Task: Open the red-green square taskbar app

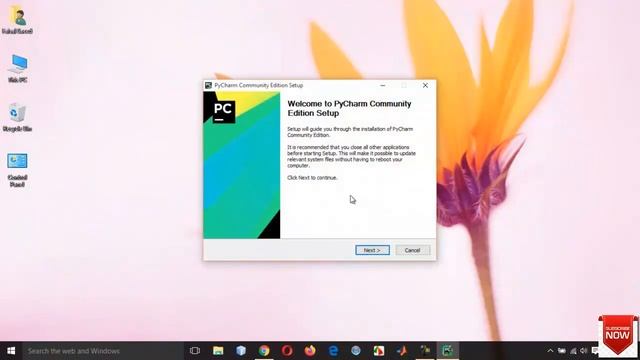Action: tap(379, 351)
